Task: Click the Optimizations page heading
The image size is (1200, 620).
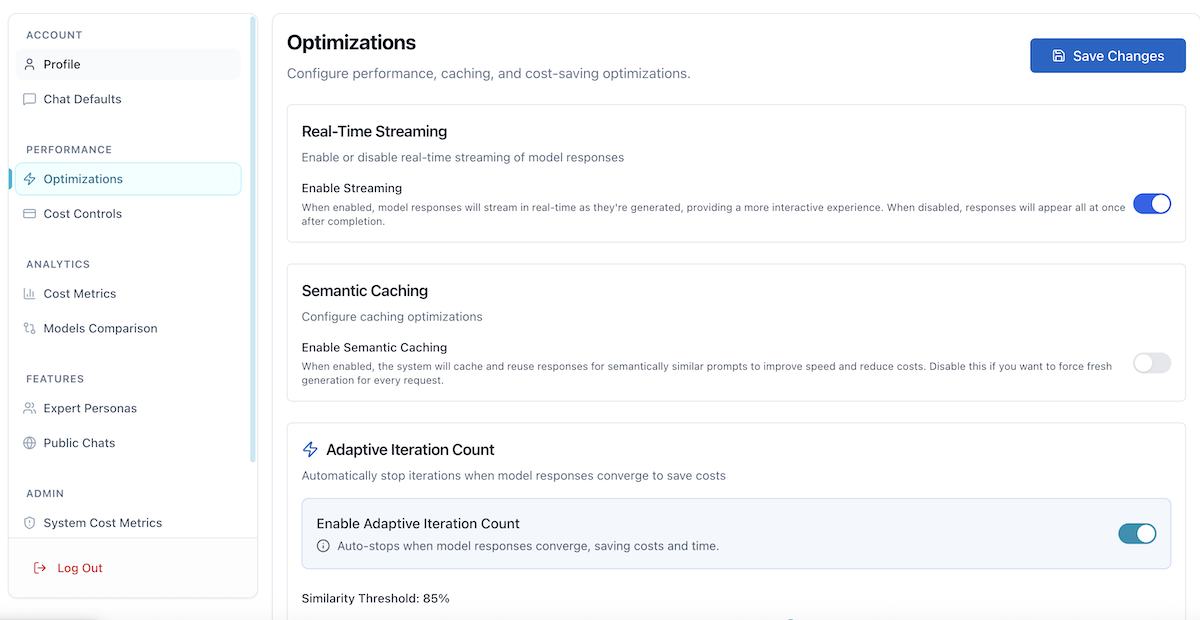Action: [351, 43]
